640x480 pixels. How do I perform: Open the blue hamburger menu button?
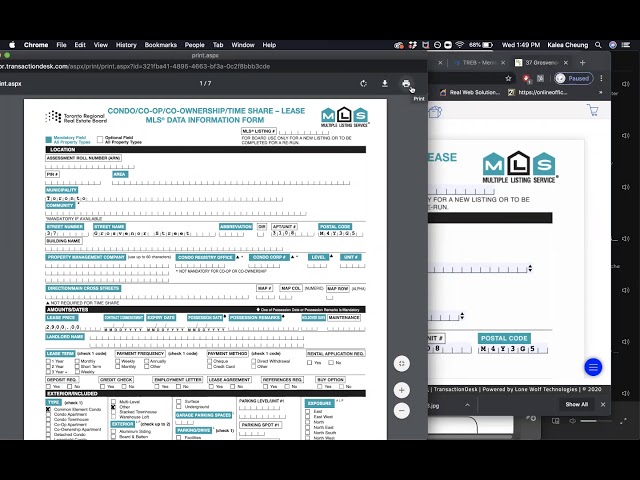click(593, 367)
